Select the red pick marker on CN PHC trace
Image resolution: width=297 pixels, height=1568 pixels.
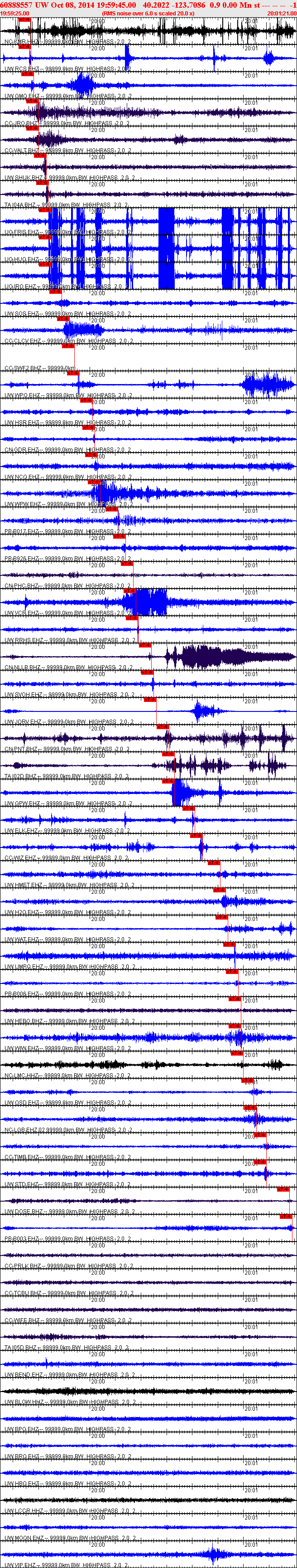(126, 564)
